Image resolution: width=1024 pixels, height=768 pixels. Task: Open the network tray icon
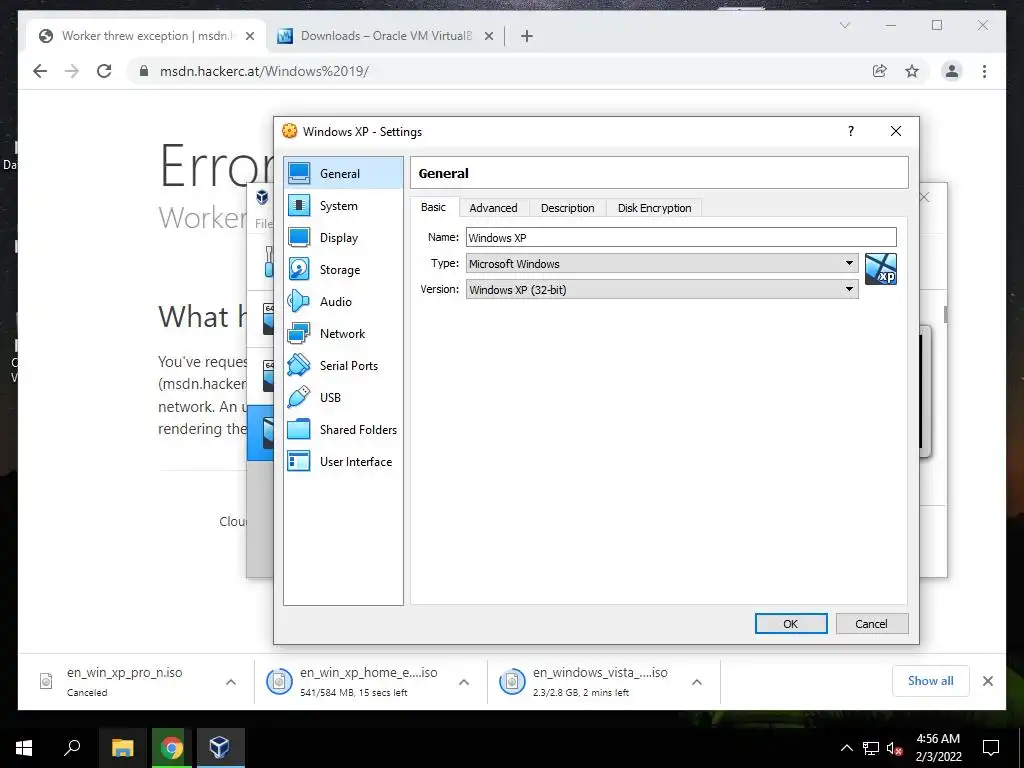click(871, 748)
